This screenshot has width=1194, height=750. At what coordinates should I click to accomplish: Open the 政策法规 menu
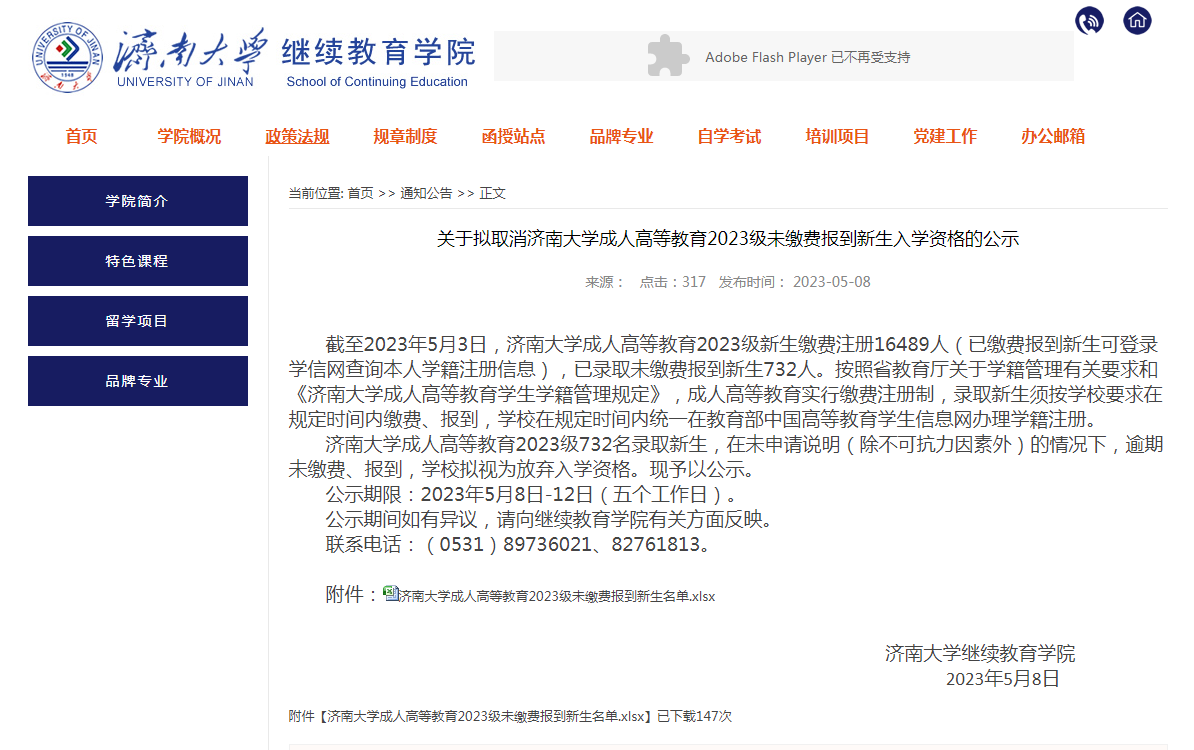click(x=297, y=136)
